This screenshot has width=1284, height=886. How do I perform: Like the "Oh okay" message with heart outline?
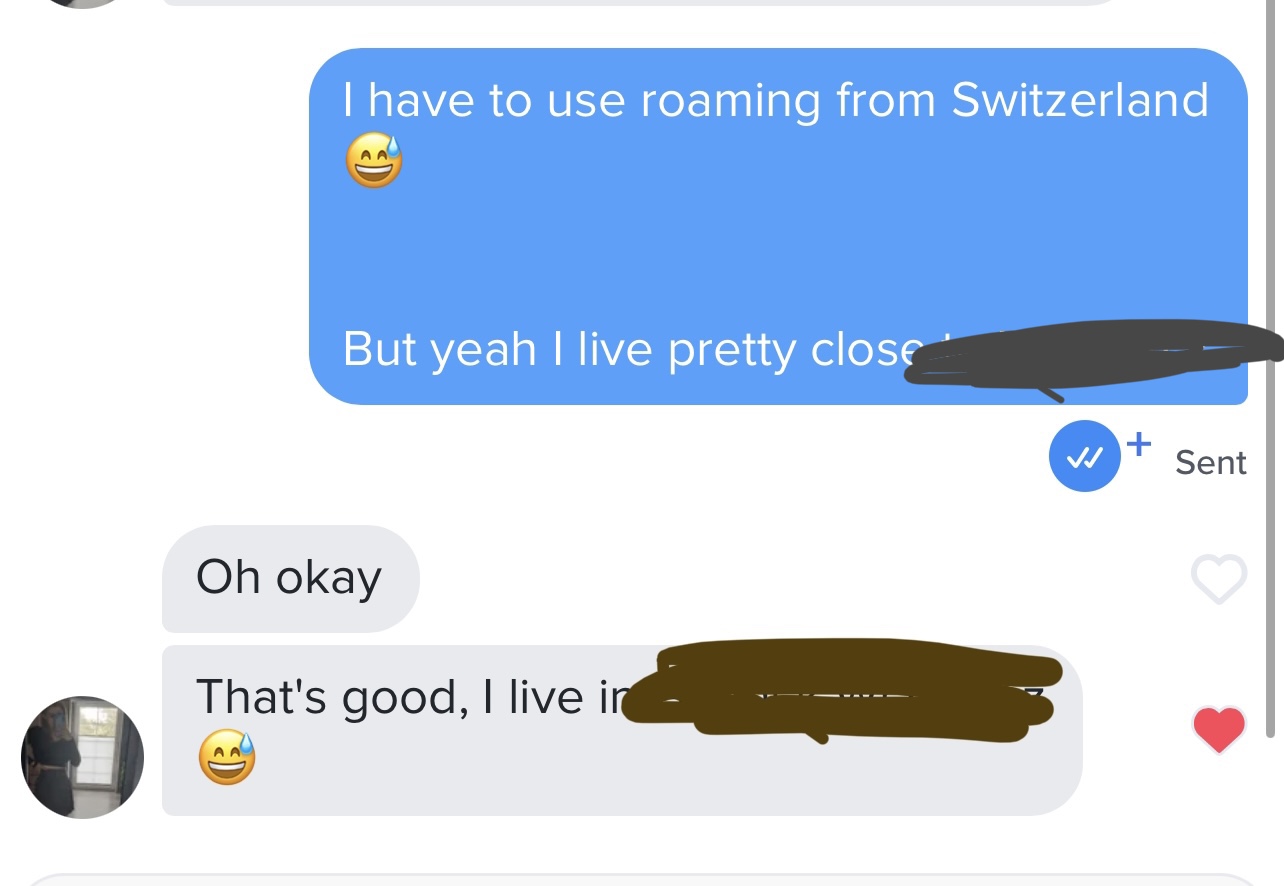click(x=1219, y=579)
